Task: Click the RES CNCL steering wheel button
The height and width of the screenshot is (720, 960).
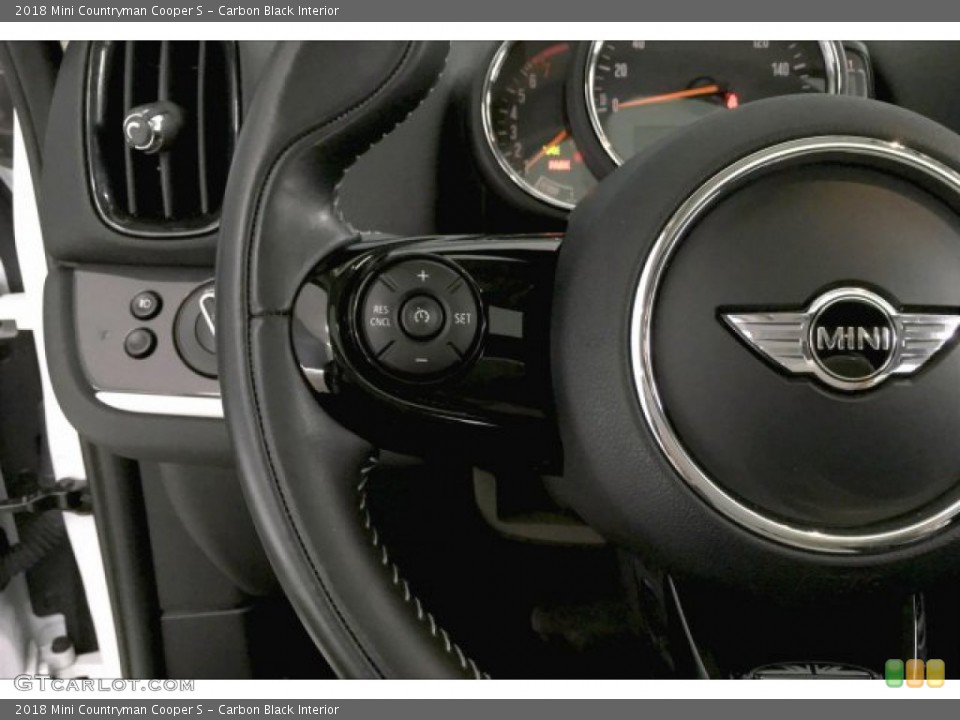Action: (380, 316)
